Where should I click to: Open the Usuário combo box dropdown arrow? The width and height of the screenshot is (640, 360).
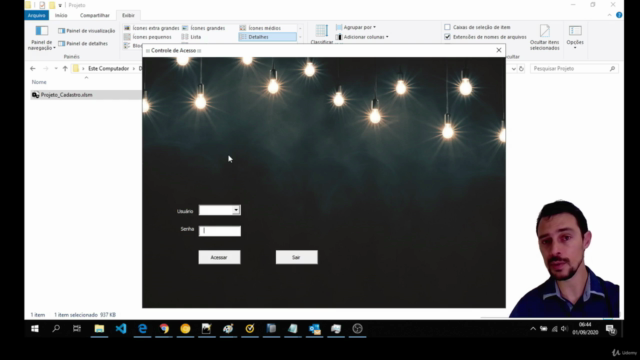point(236,210)
